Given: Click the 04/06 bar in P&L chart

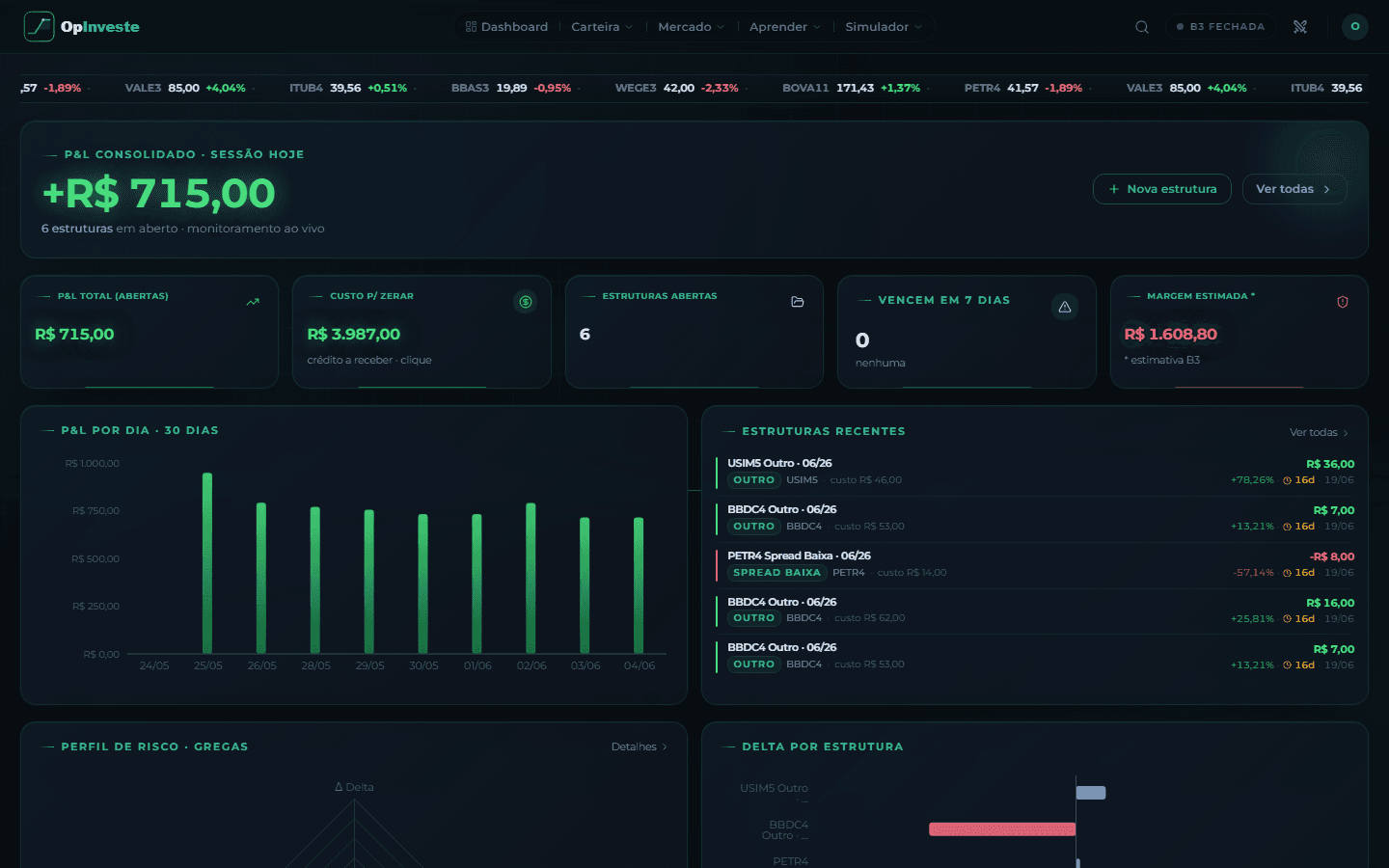Looking at the screenshot, I should (x=639, y=585).
